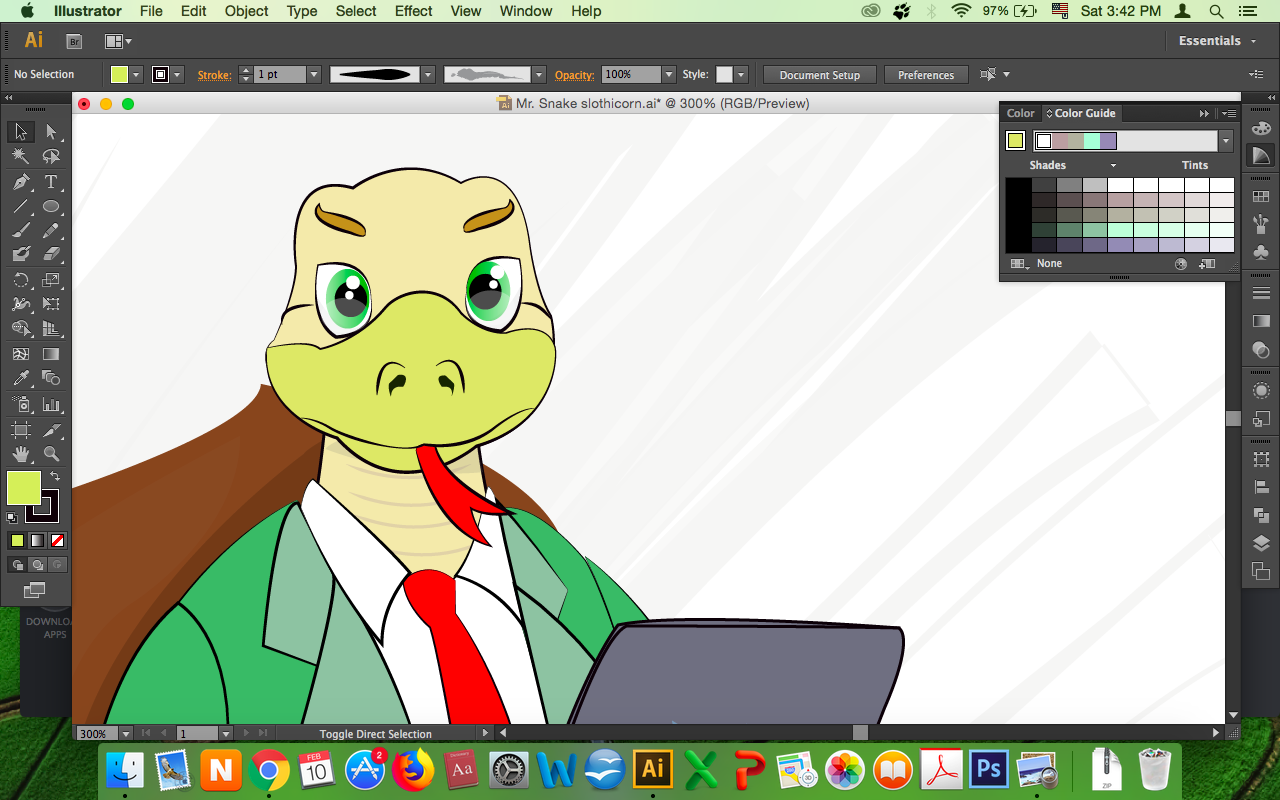Select the Column Graph tool
The height and width of the screenshot is (800, 1280).
pos(51,405)
